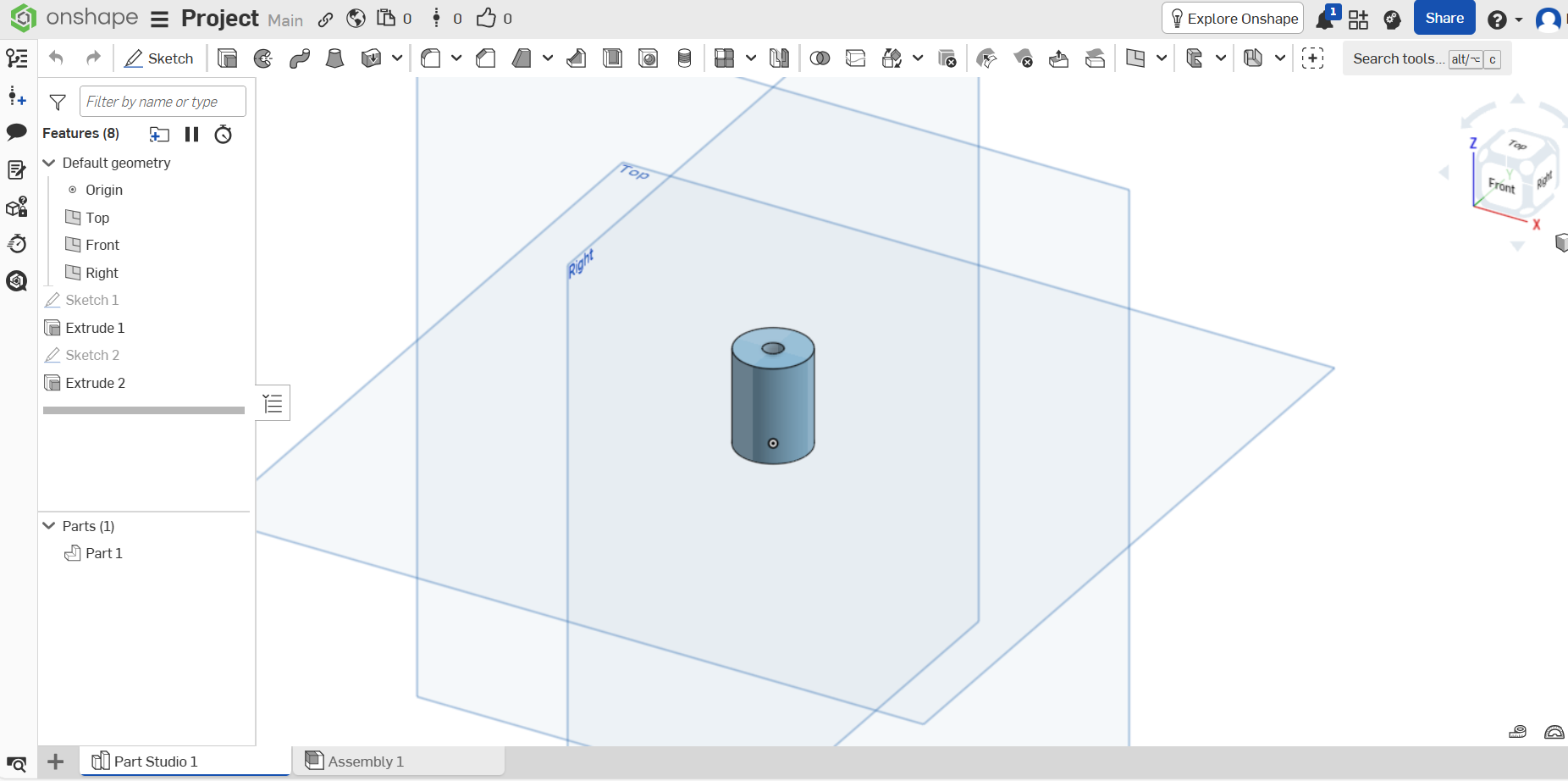Select the Part Studio 1 tab
Viewport: 1568px width, 781px height.
point(156,762)
